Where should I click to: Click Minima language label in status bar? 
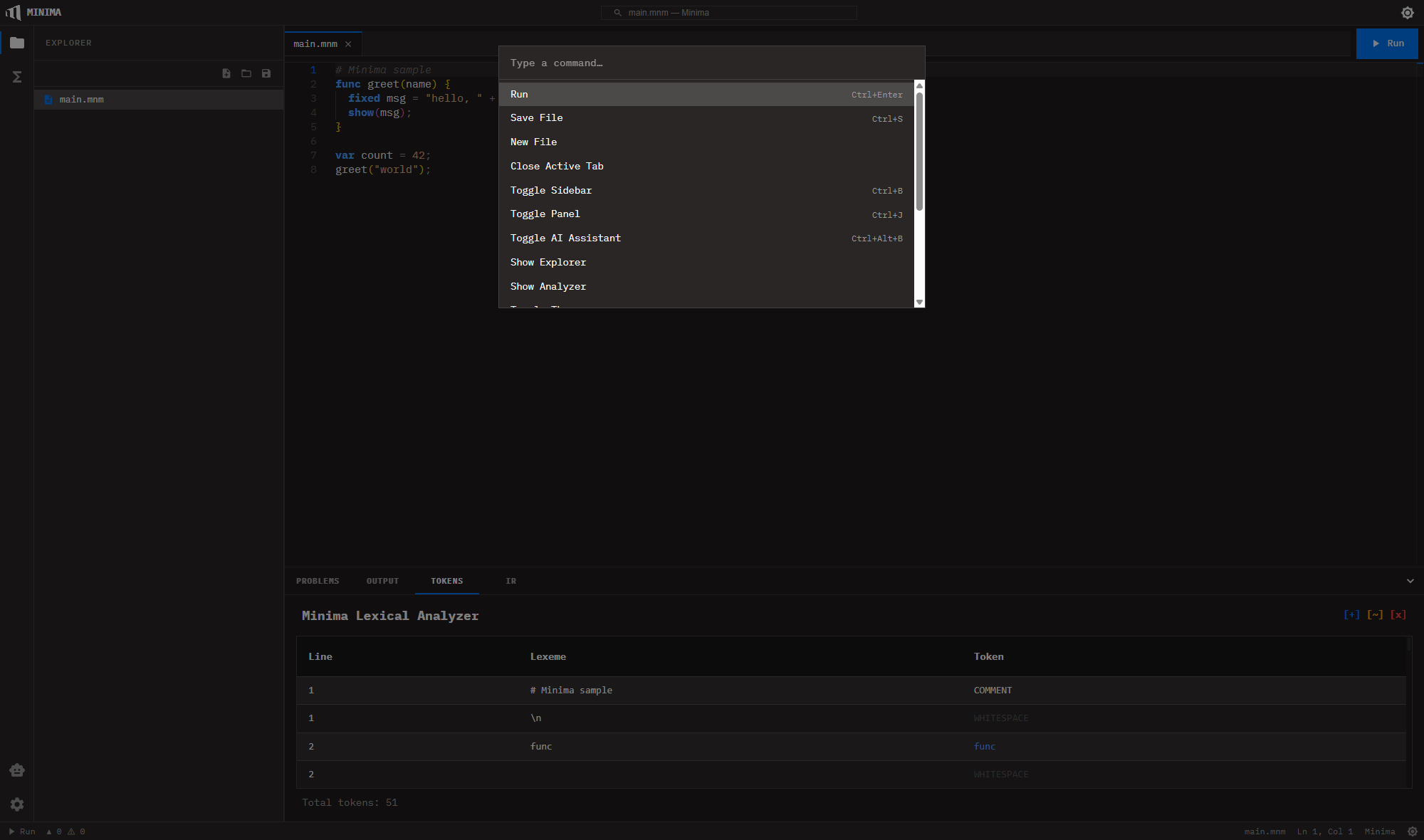(1380, 831)
